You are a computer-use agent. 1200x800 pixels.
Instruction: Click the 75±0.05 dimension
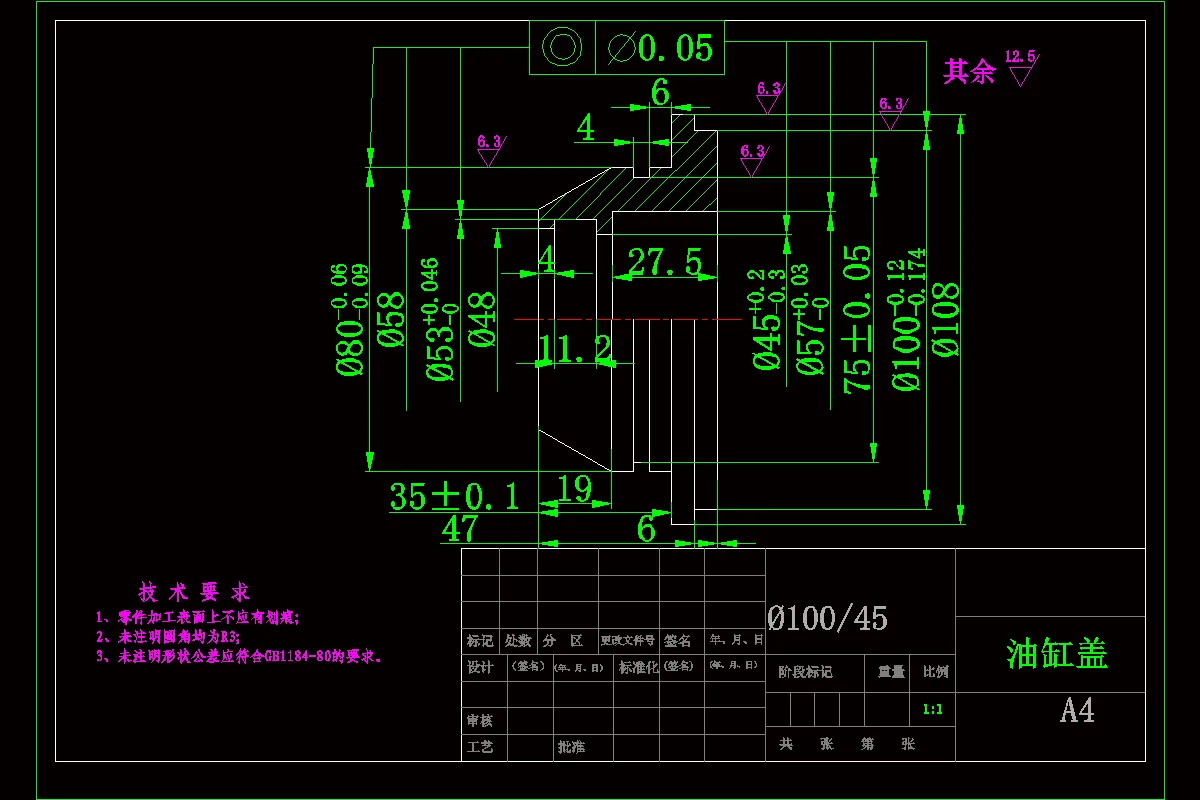coord(858,319)
